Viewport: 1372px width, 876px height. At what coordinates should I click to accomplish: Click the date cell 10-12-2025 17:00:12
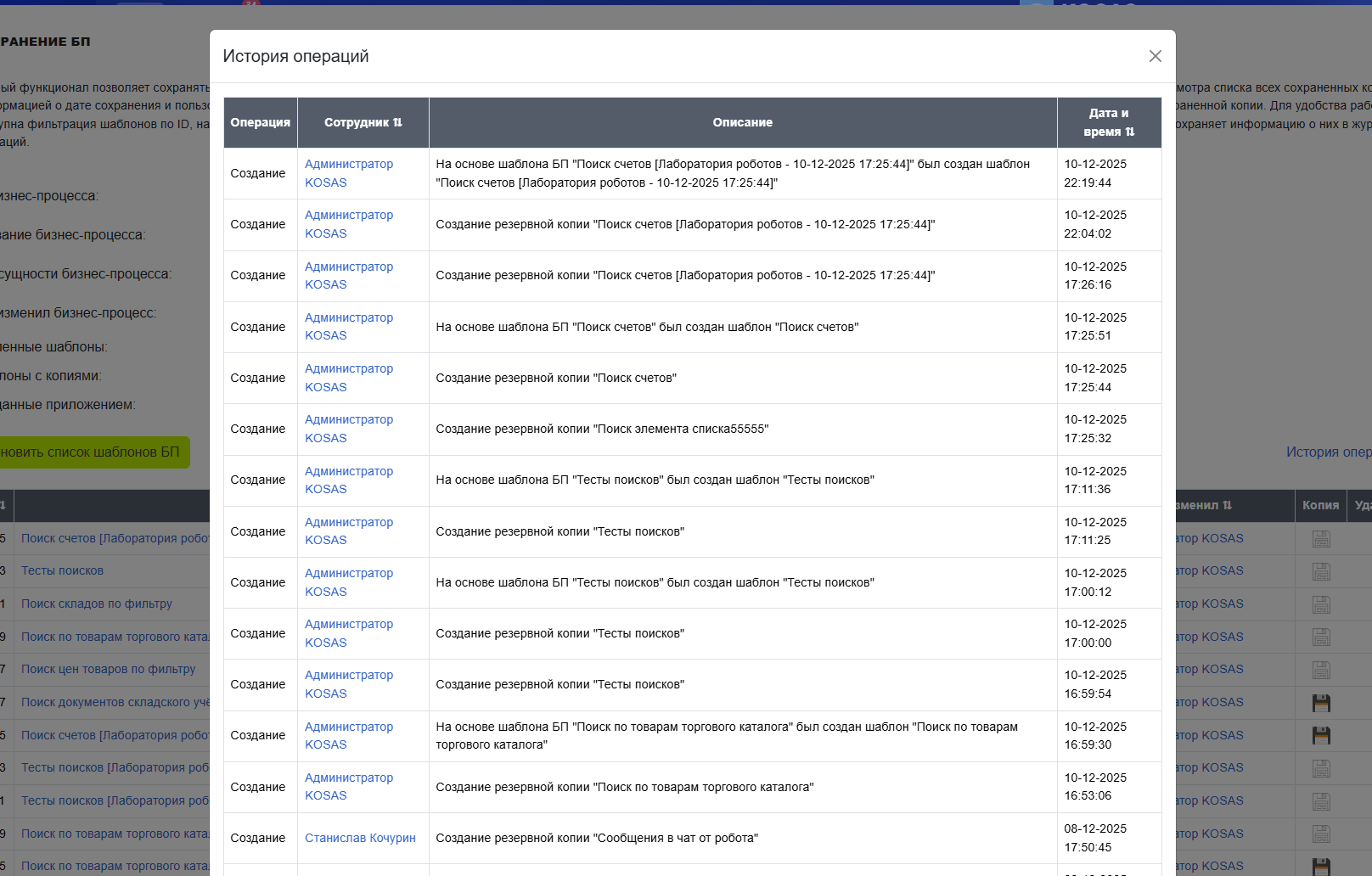click(x=1109, y=582)
